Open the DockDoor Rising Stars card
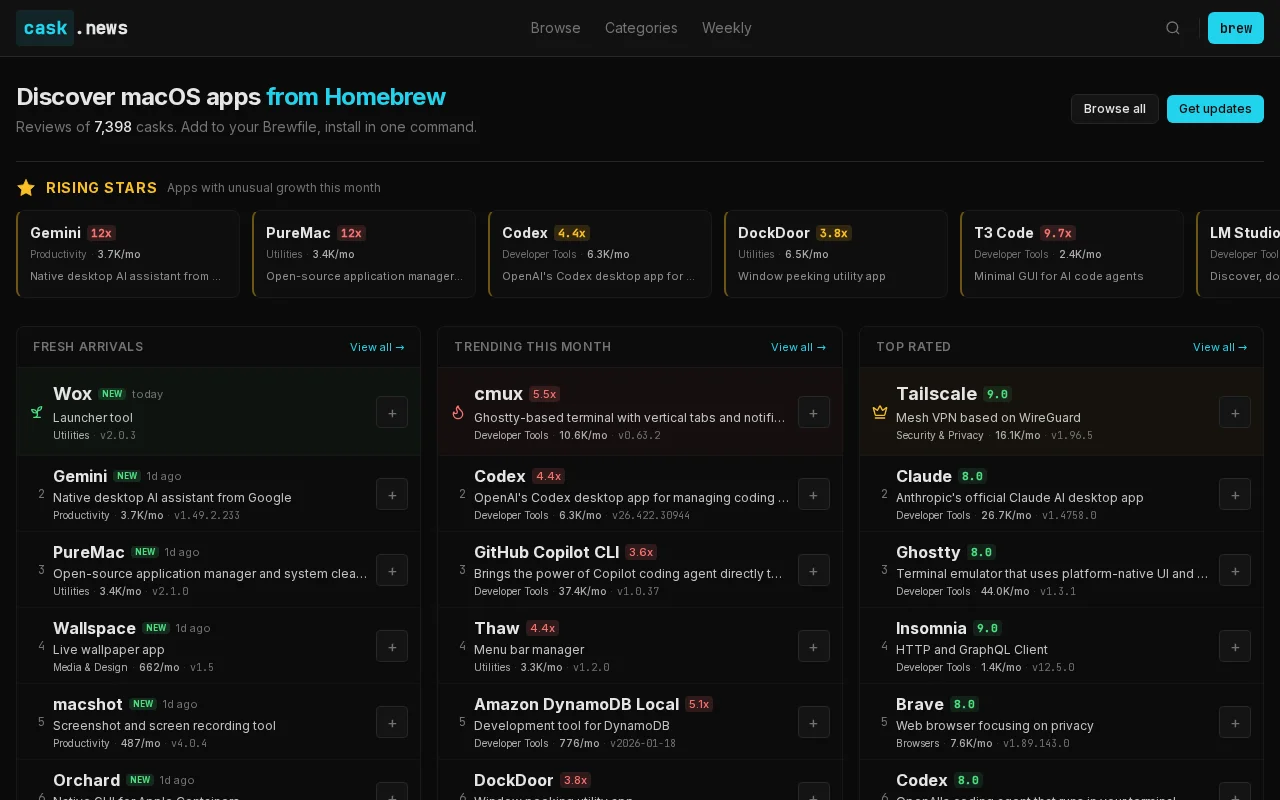This screenshot has width=1280, height=800. (836, 254)
